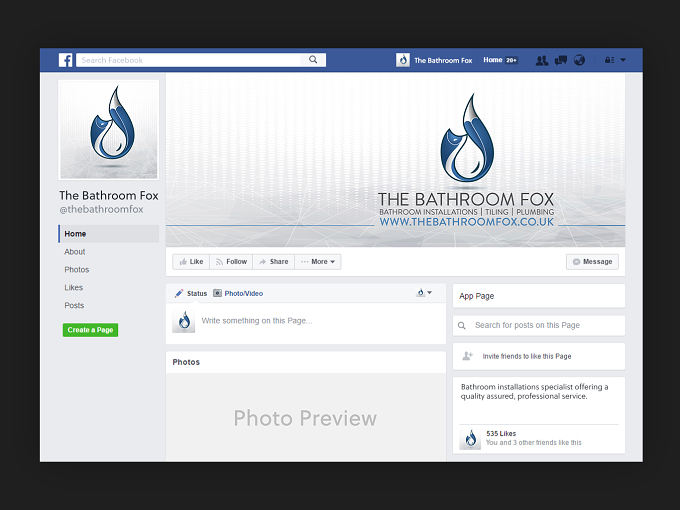Open The Bathroom Fox profile in top bar
Screen dimensions: 680x510
click(443, 60)
